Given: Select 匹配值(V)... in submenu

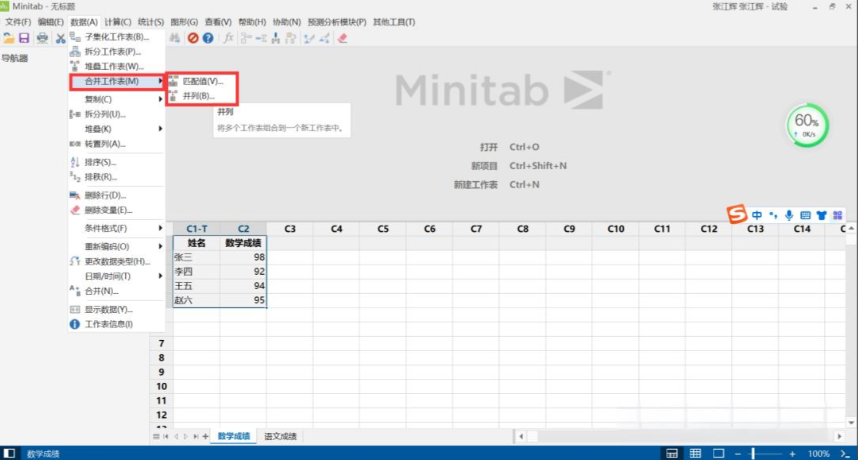Looking at the screenshot, I should [x=202, y=81].
